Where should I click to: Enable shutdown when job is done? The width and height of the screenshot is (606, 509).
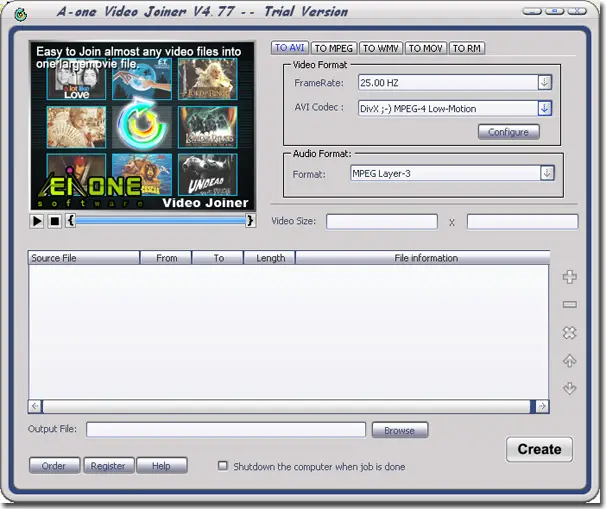pos(223,466)
